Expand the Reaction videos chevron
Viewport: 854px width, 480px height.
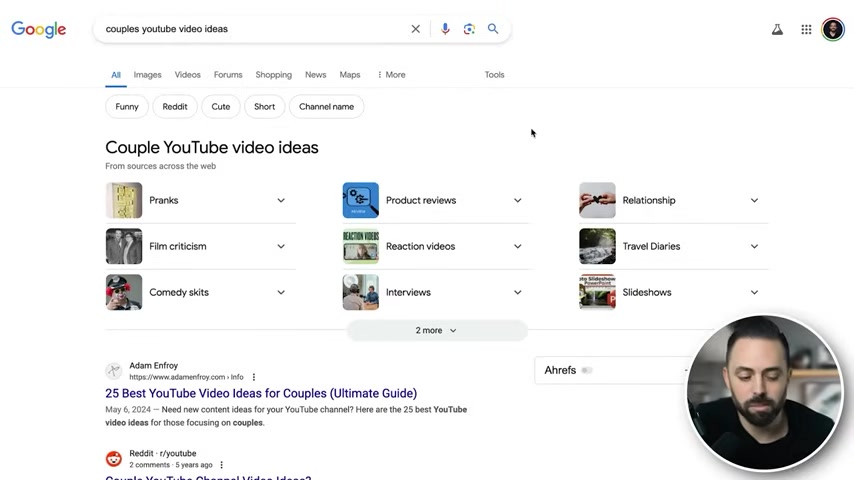pyautogui.click(x=517, y=246)
